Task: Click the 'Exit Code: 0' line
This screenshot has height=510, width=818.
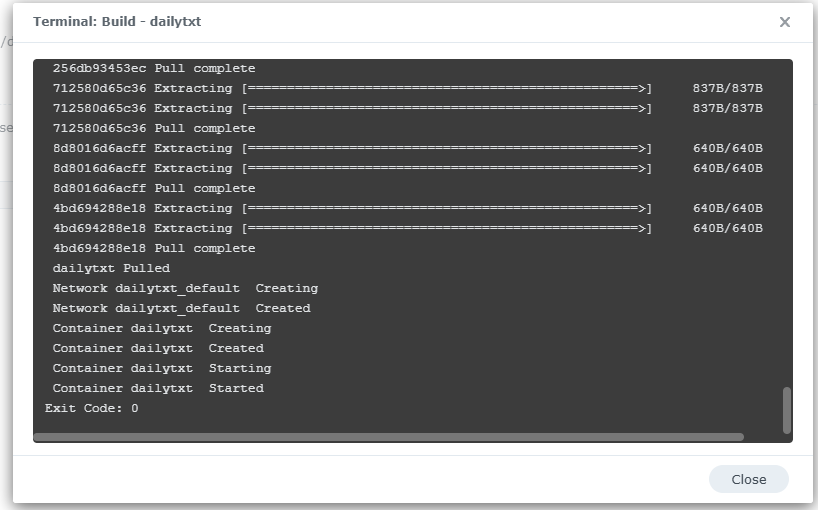Action: pos(92,408)
